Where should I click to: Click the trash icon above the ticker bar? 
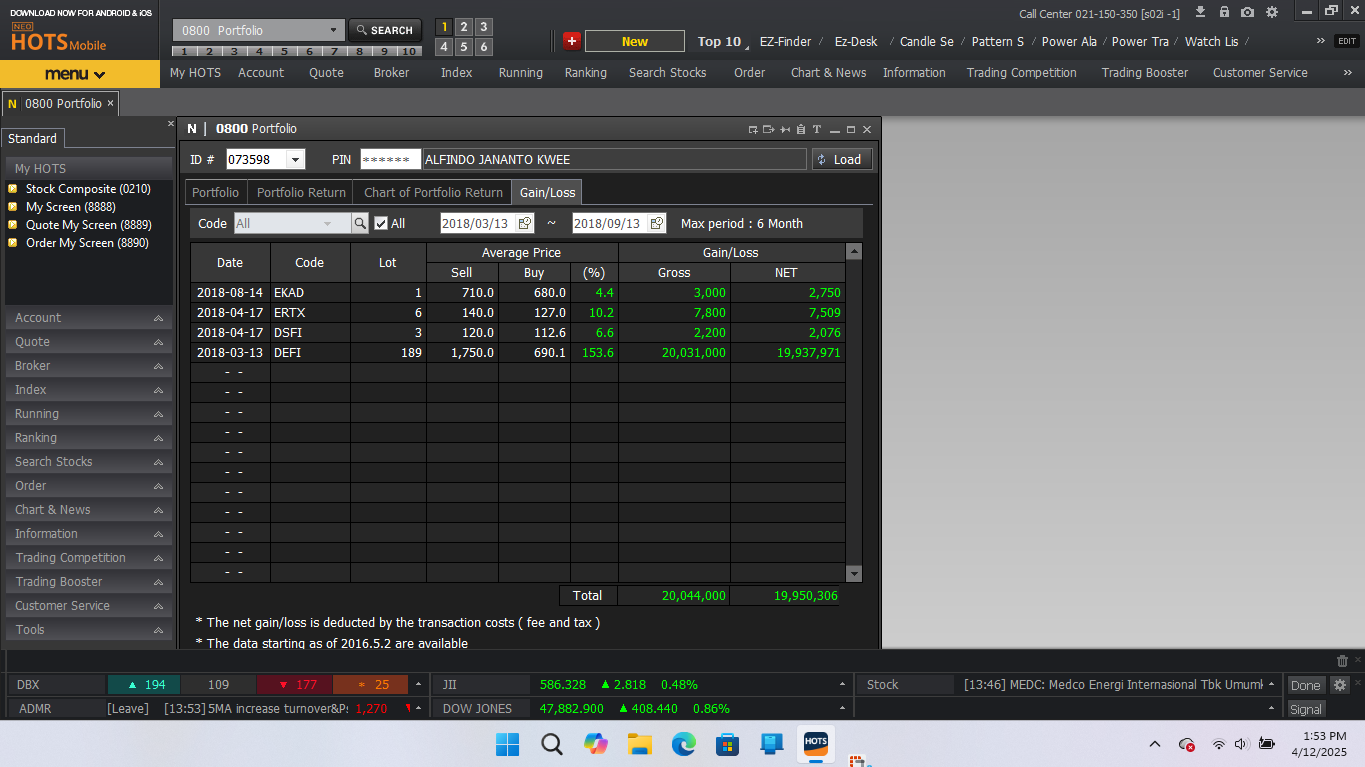click(1342, 661)
